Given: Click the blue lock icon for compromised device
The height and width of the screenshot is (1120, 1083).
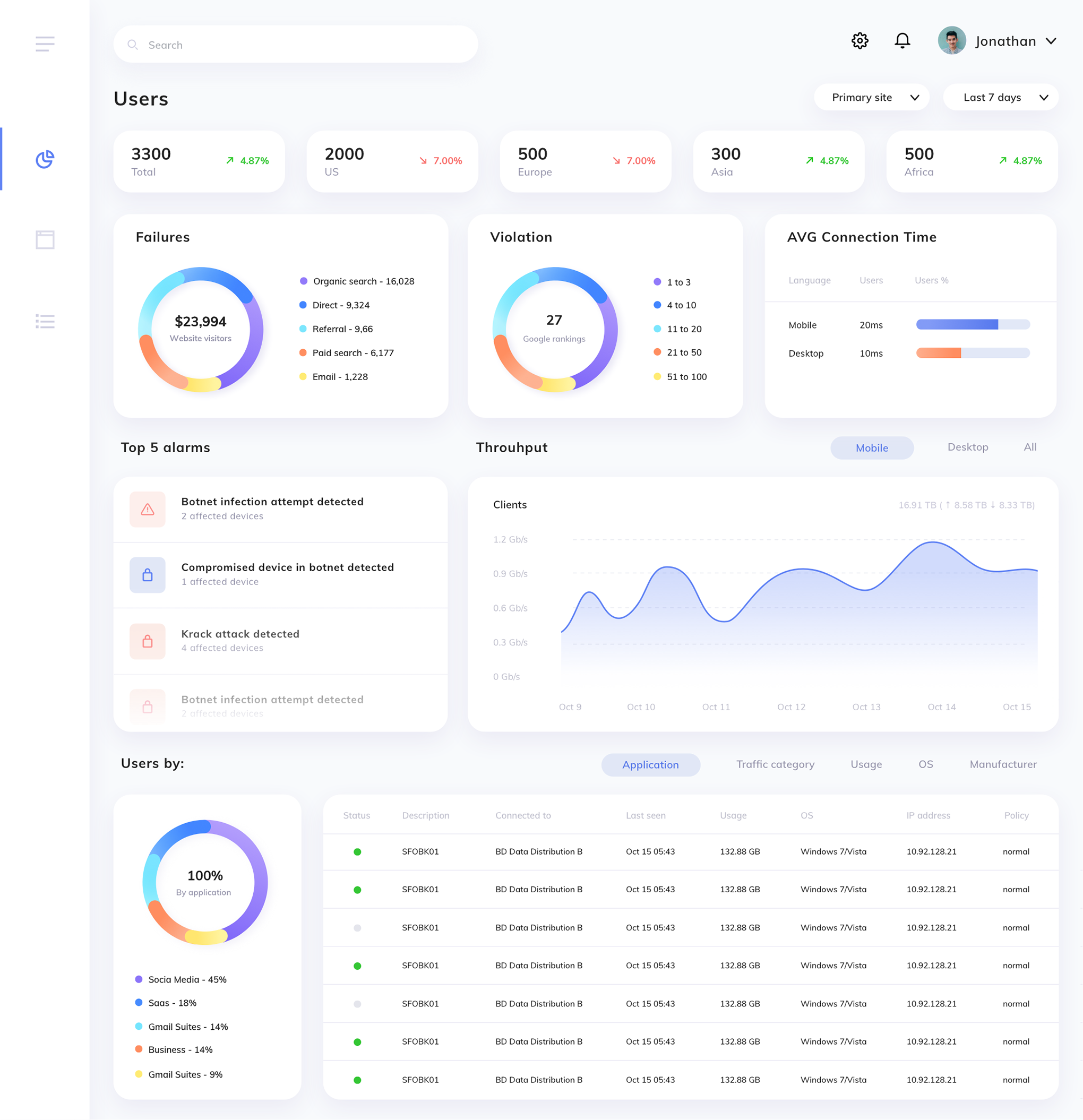Looking at the screenshot, I should tap(148, 575).
